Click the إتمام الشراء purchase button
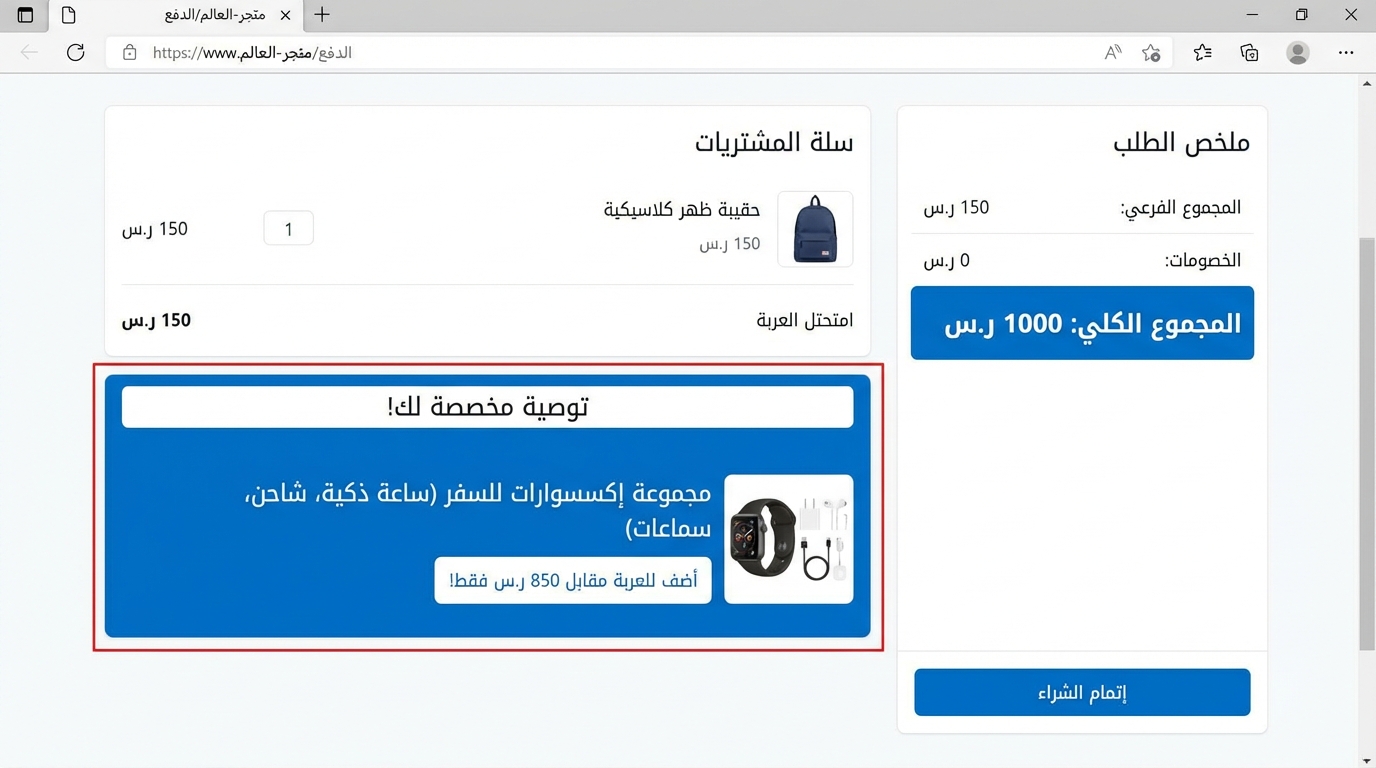The width and height of the screenshot is (1376, 768). click(x=1081, y=691)
